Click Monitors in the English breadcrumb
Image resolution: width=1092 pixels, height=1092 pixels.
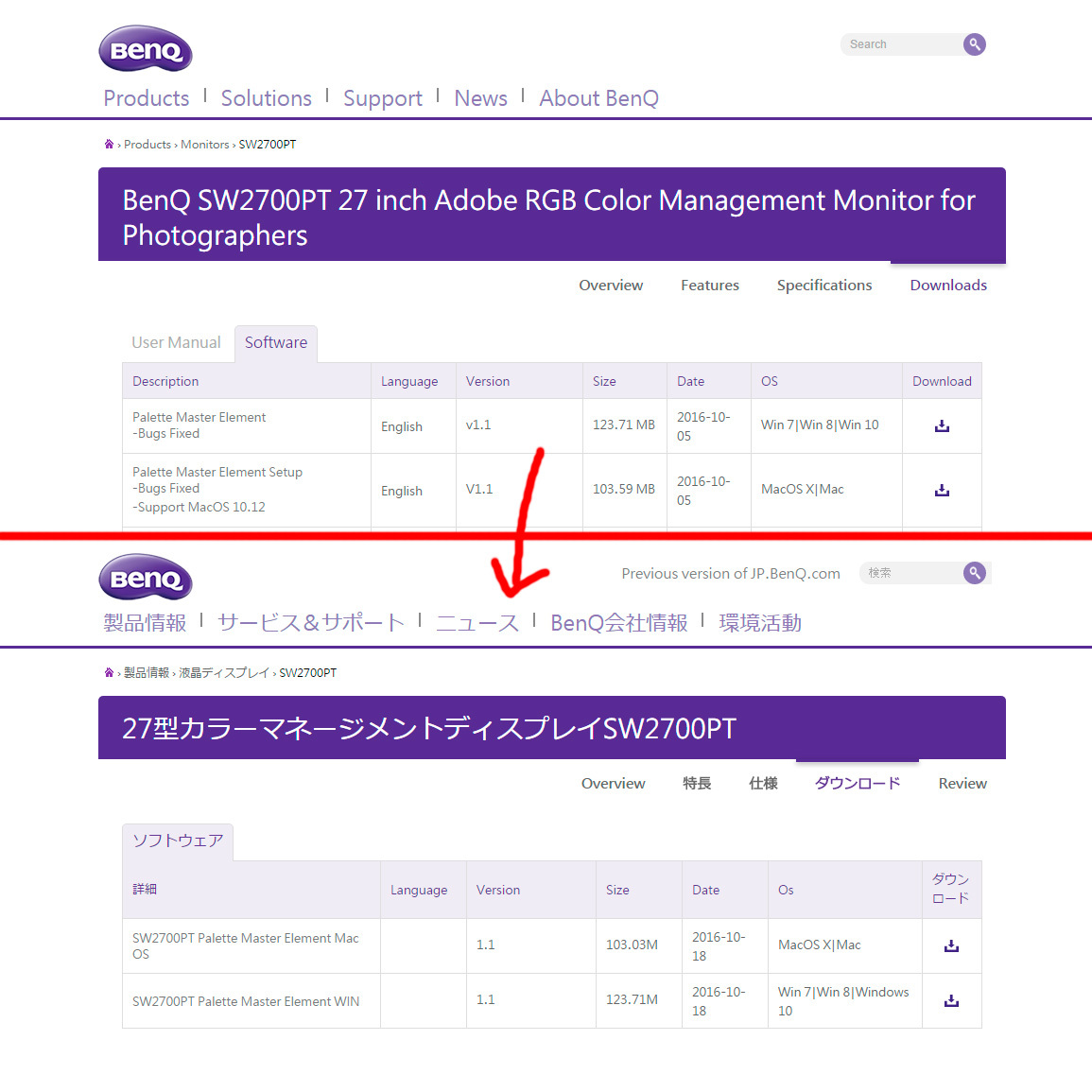coord(205,144)
